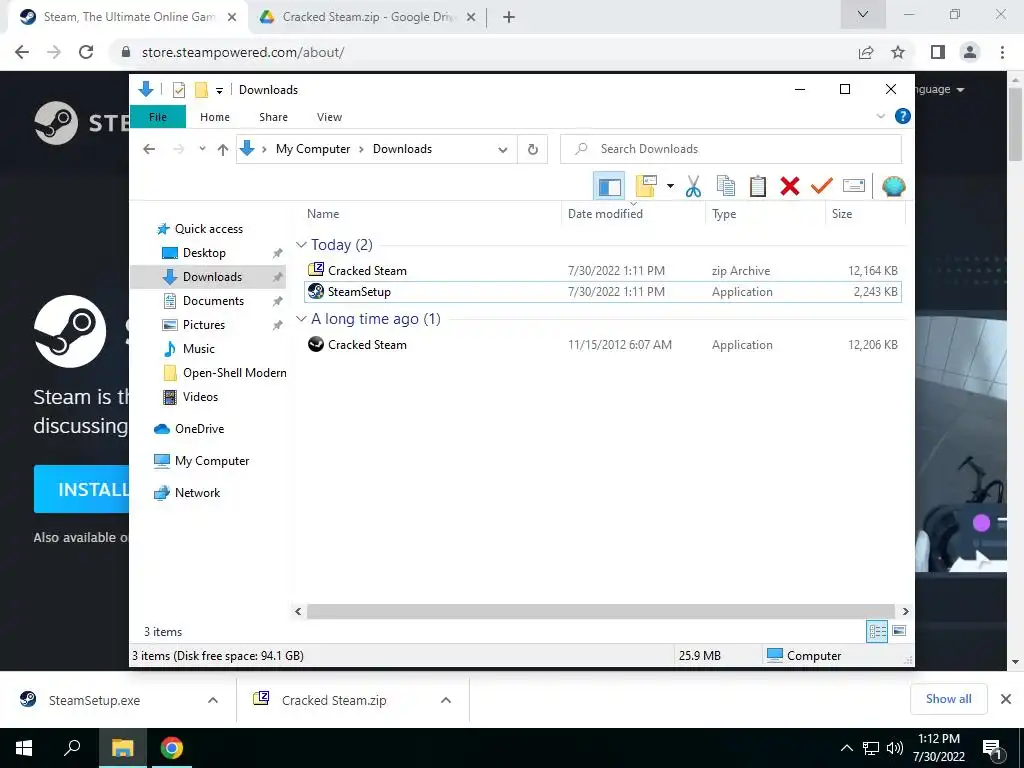Viewport: 1024px width, 768px height.
Task: Collapse the Today (2) group
Action: (301, 245)
